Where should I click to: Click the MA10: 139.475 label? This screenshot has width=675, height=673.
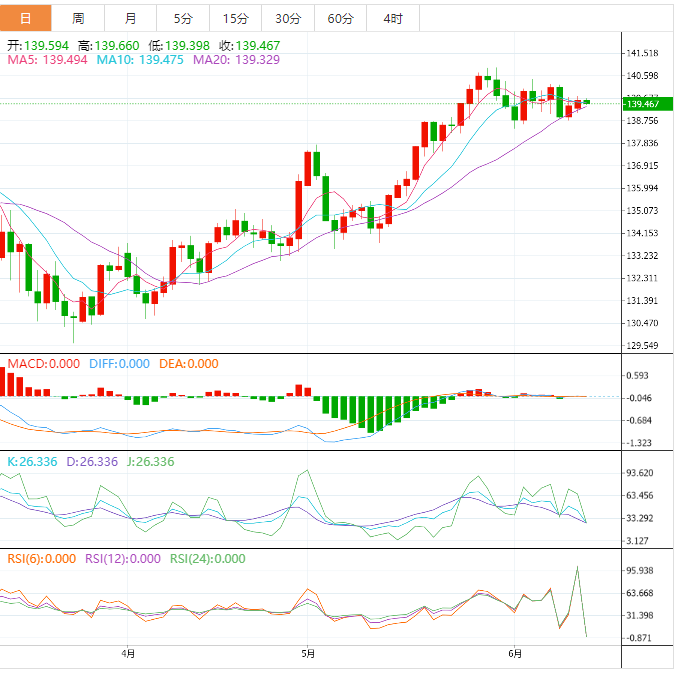pos(140,59)
